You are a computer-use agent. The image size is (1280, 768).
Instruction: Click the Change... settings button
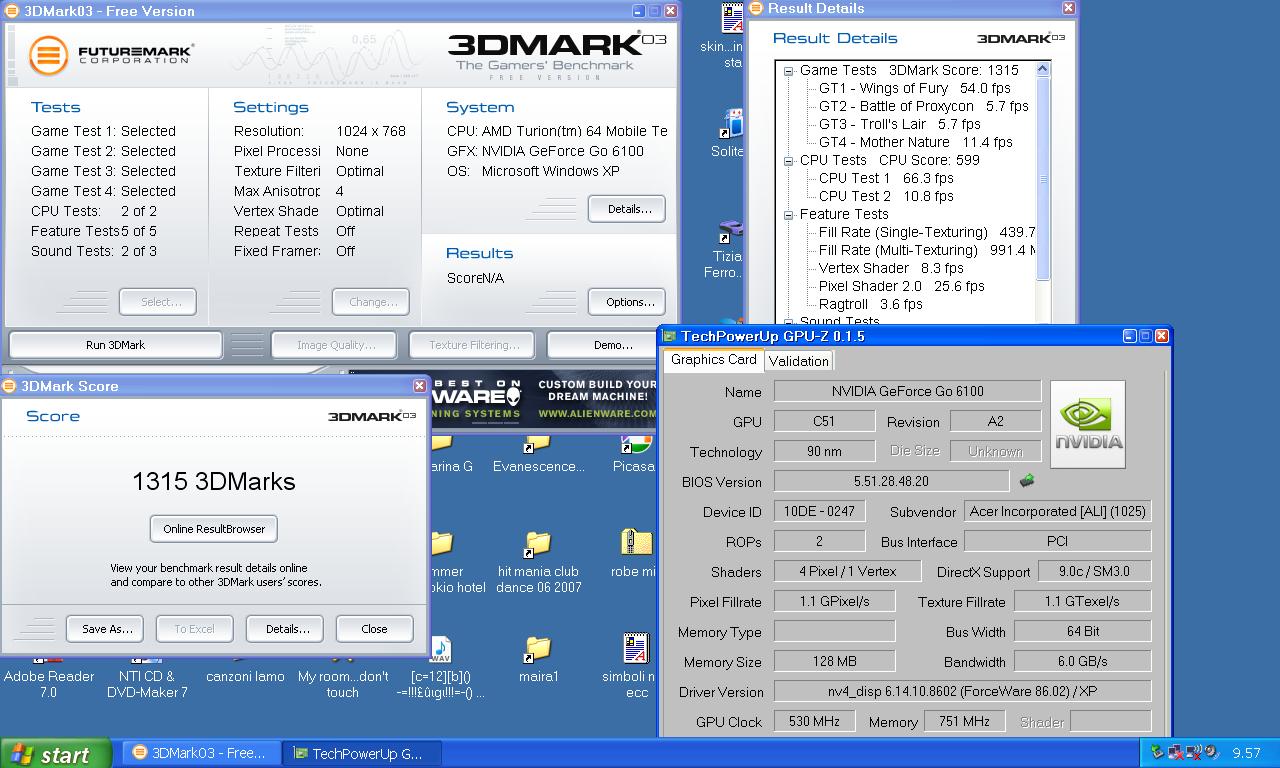click(x=372, y=302)
